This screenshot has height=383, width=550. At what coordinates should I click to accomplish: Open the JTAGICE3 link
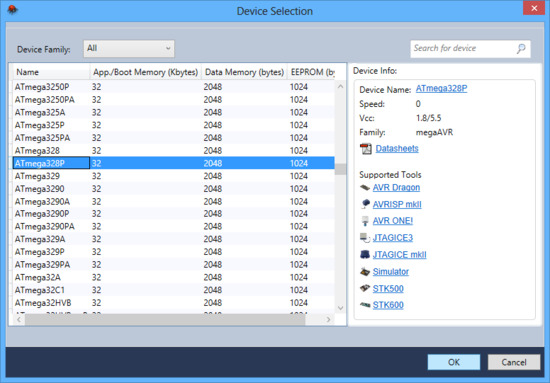click(x=393, y=238)
